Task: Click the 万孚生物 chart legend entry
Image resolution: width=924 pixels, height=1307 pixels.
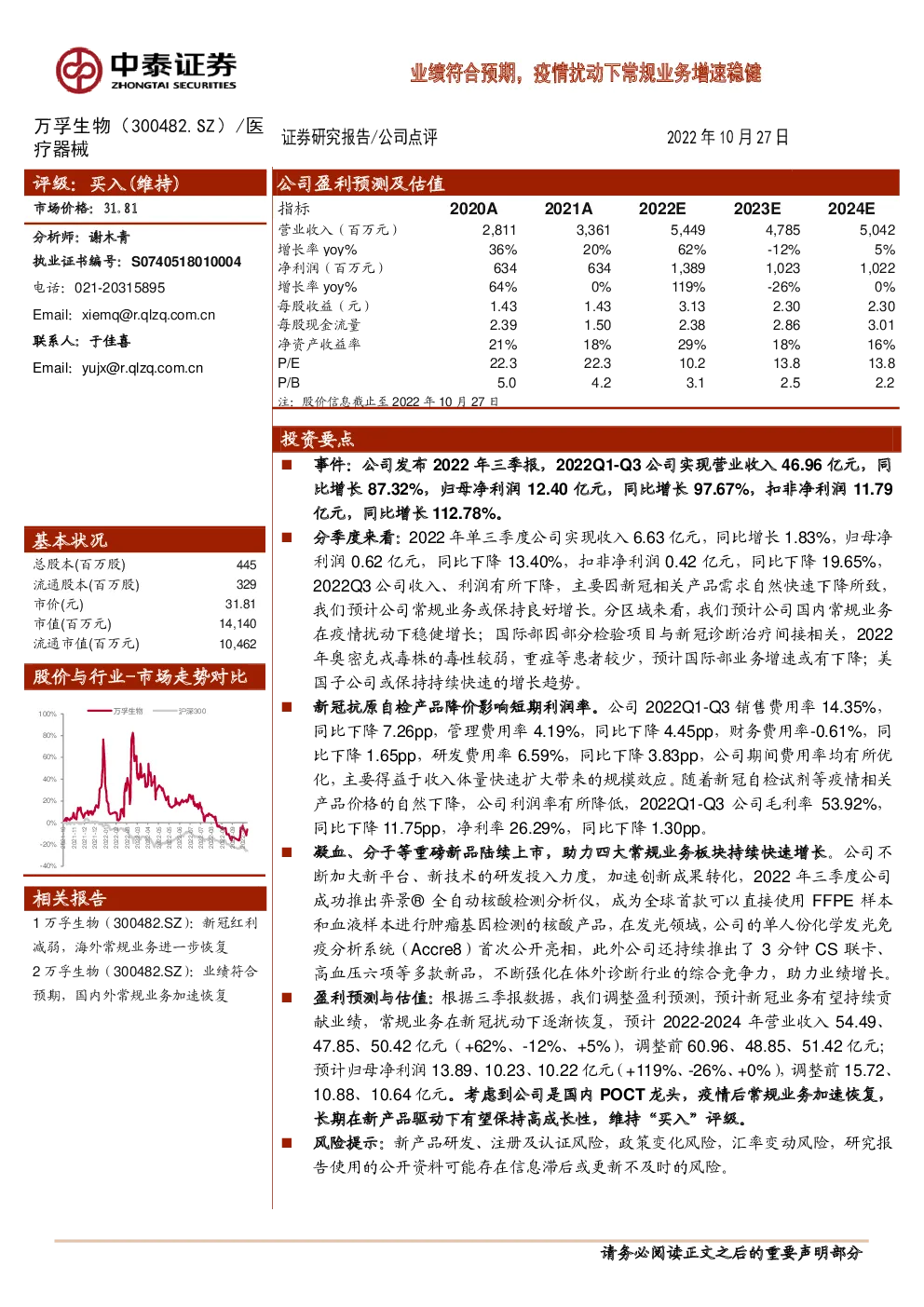Action: [x=116, y=711]
